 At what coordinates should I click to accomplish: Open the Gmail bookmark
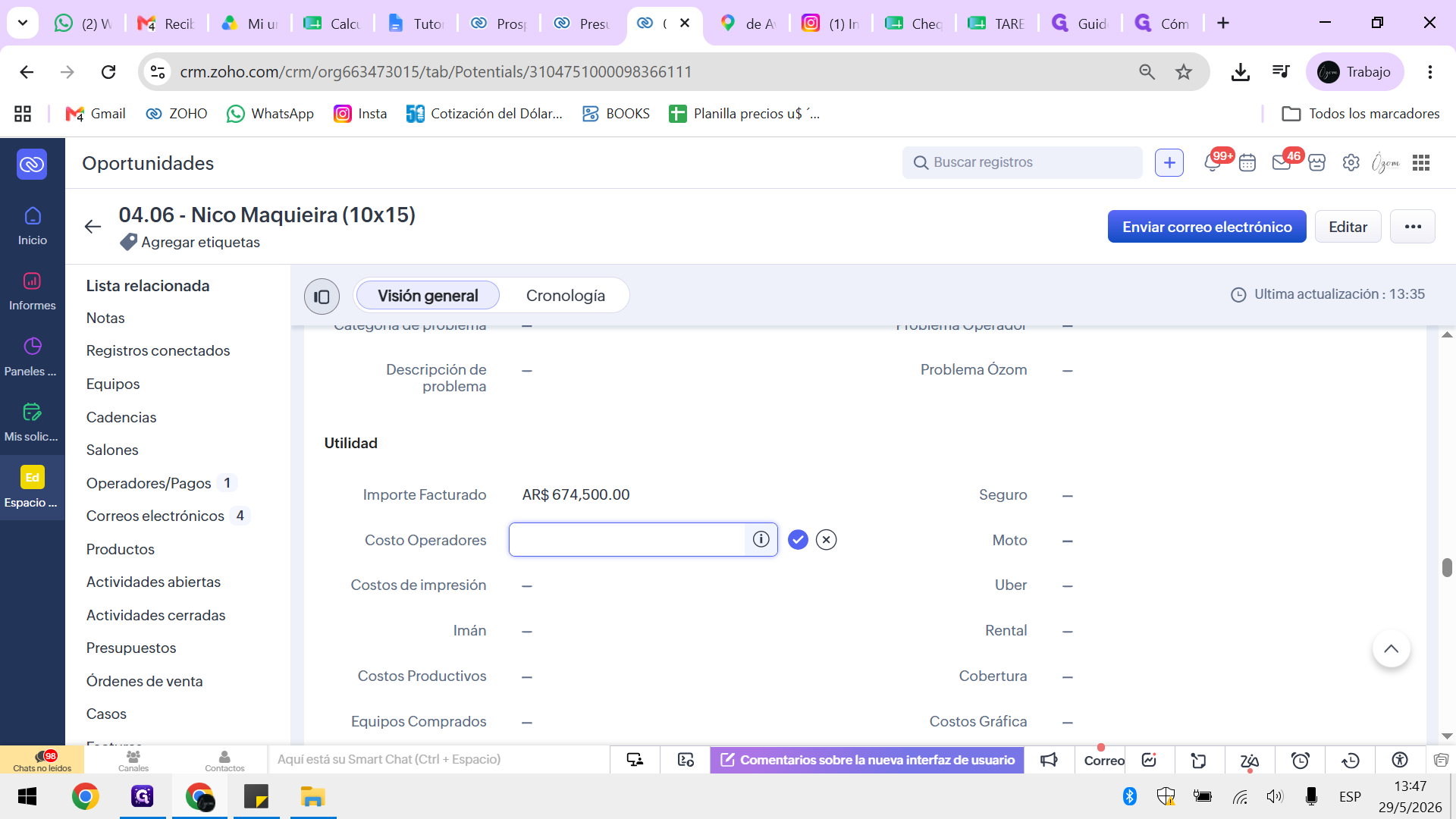click(96, 114)
